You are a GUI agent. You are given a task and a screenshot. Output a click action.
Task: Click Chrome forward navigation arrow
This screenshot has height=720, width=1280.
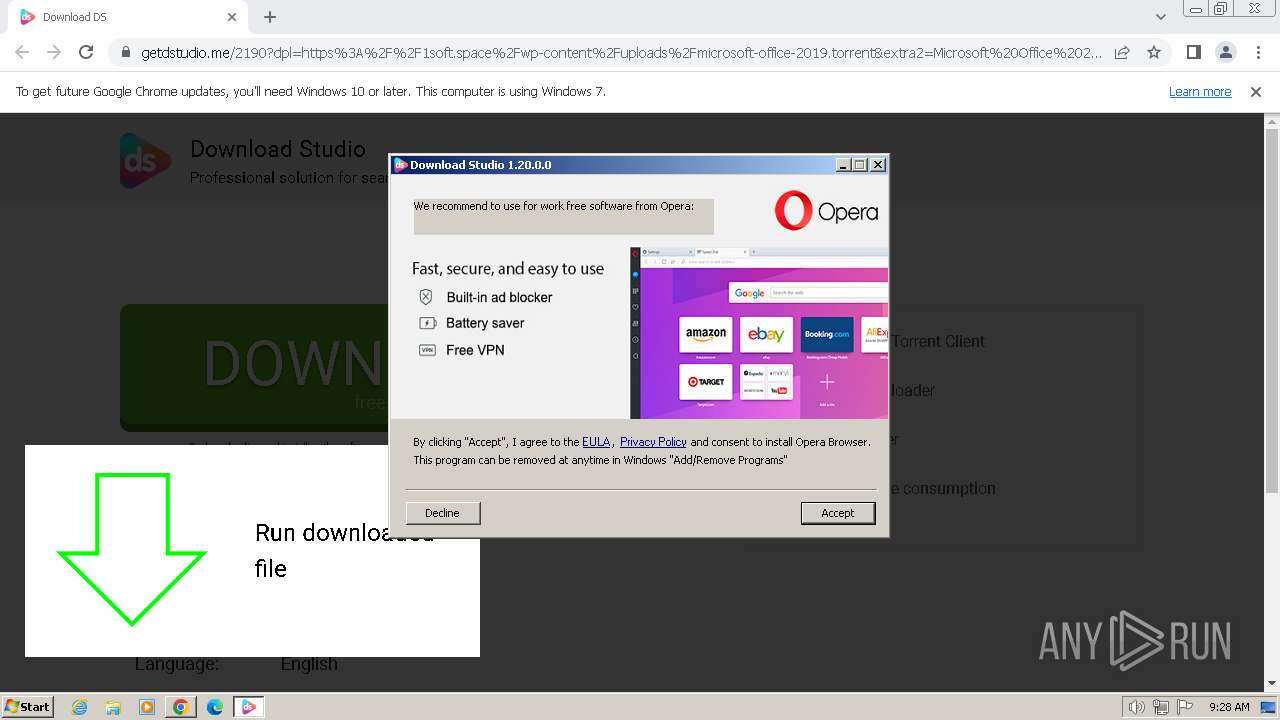tap(54, 52)
